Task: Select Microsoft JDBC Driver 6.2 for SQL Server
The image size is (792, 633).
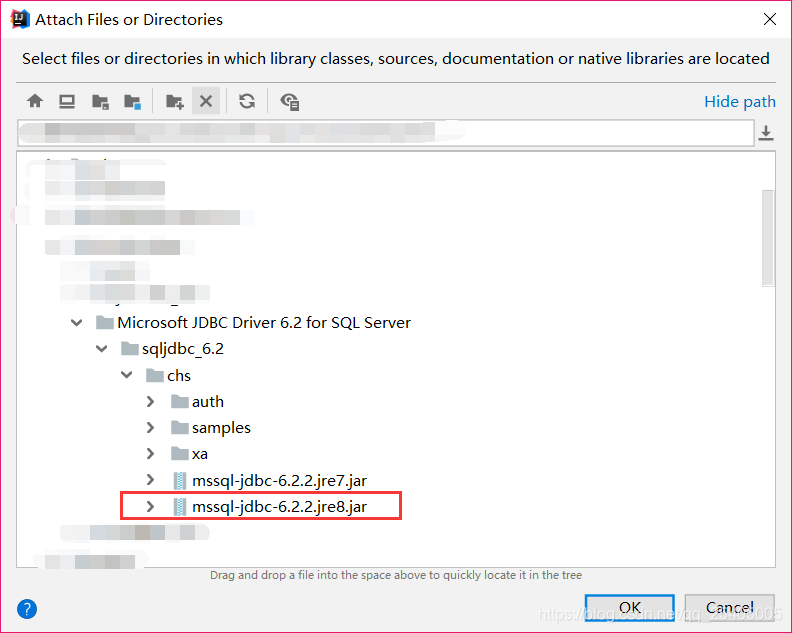Action: pos(264,322)
